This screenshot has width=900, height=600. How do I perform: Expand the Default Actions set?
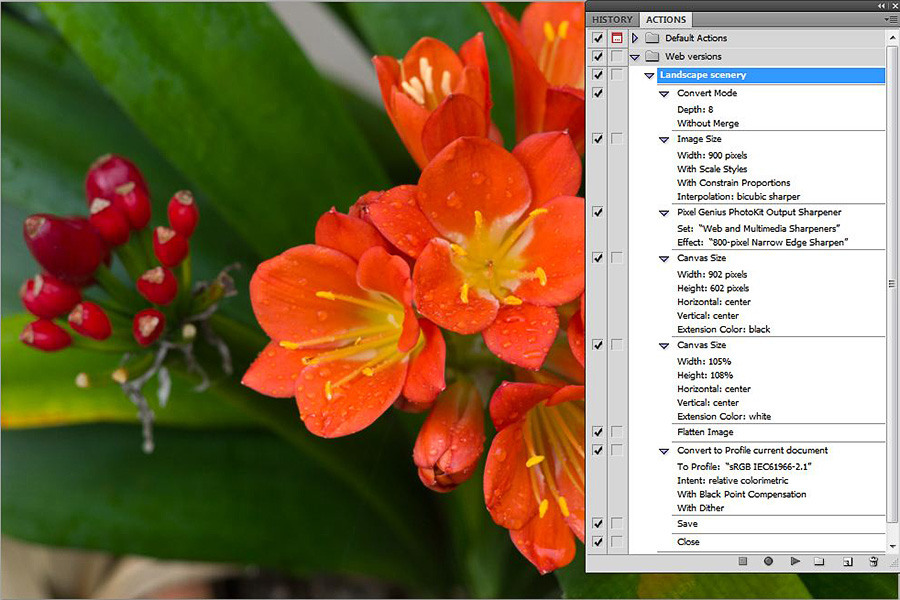tap(635, 38)
